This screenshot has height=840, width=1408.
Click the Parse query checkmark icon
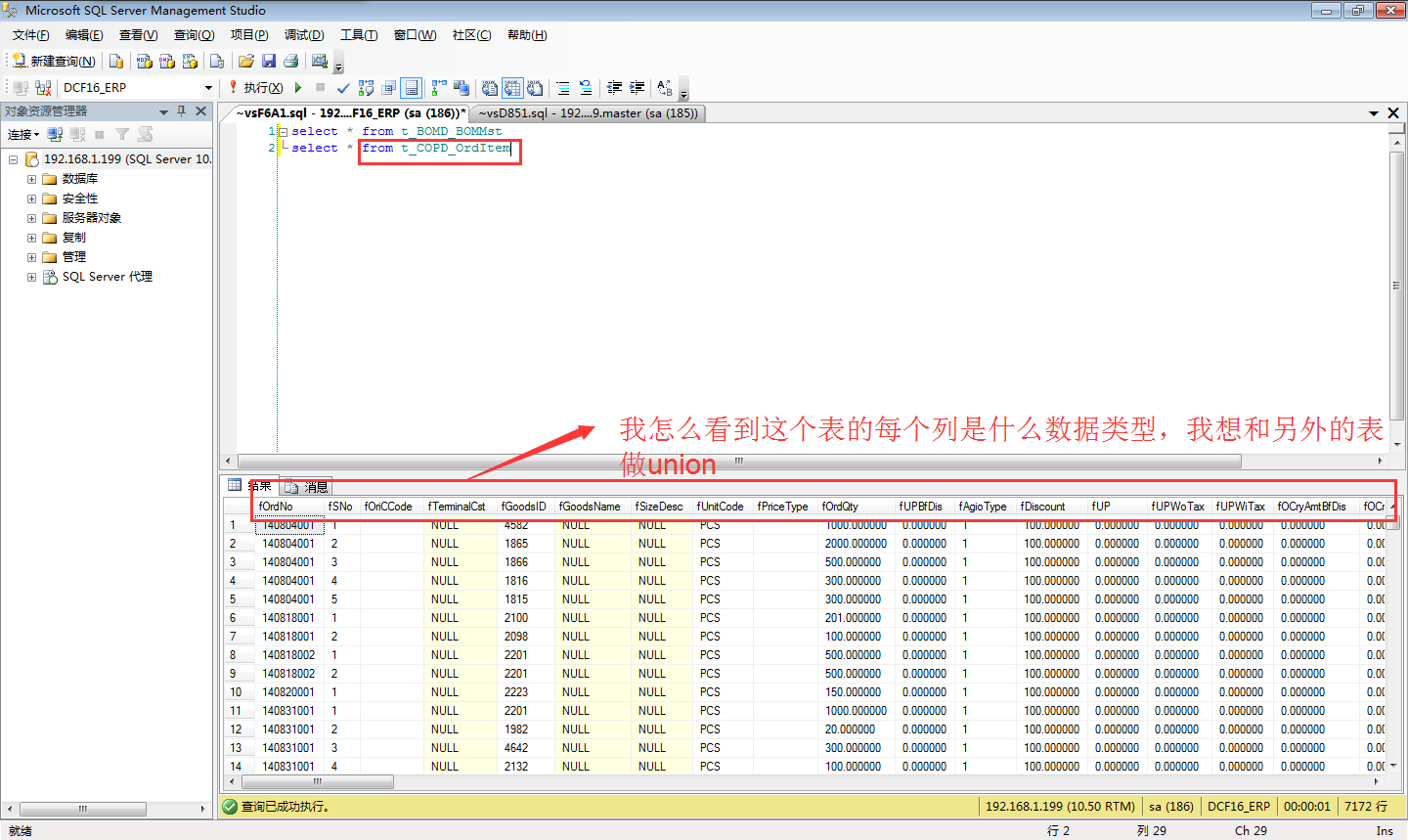tap(343, 88)
